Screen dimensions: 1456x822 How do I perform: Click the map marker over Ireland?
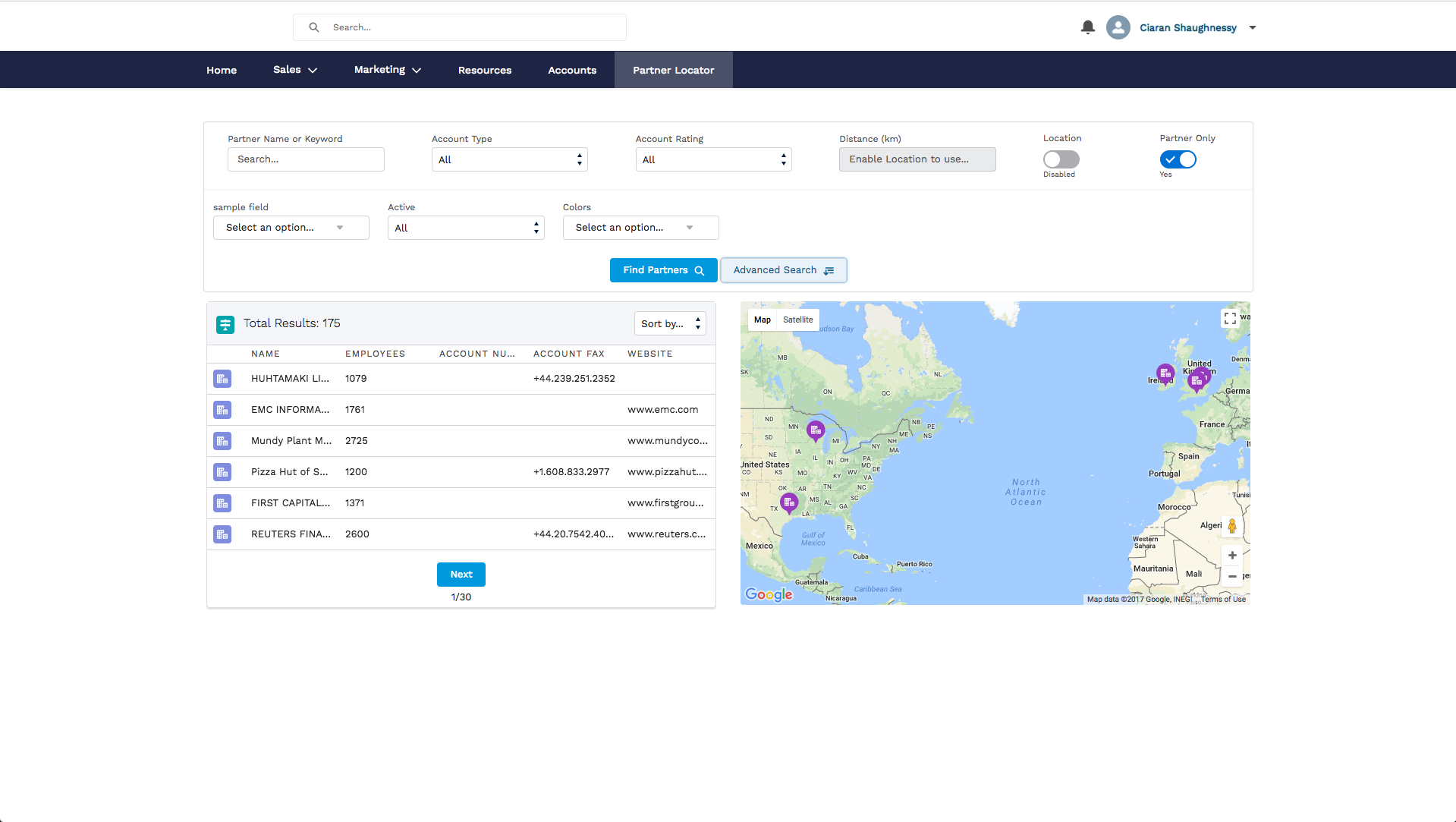pos(1165,373)
